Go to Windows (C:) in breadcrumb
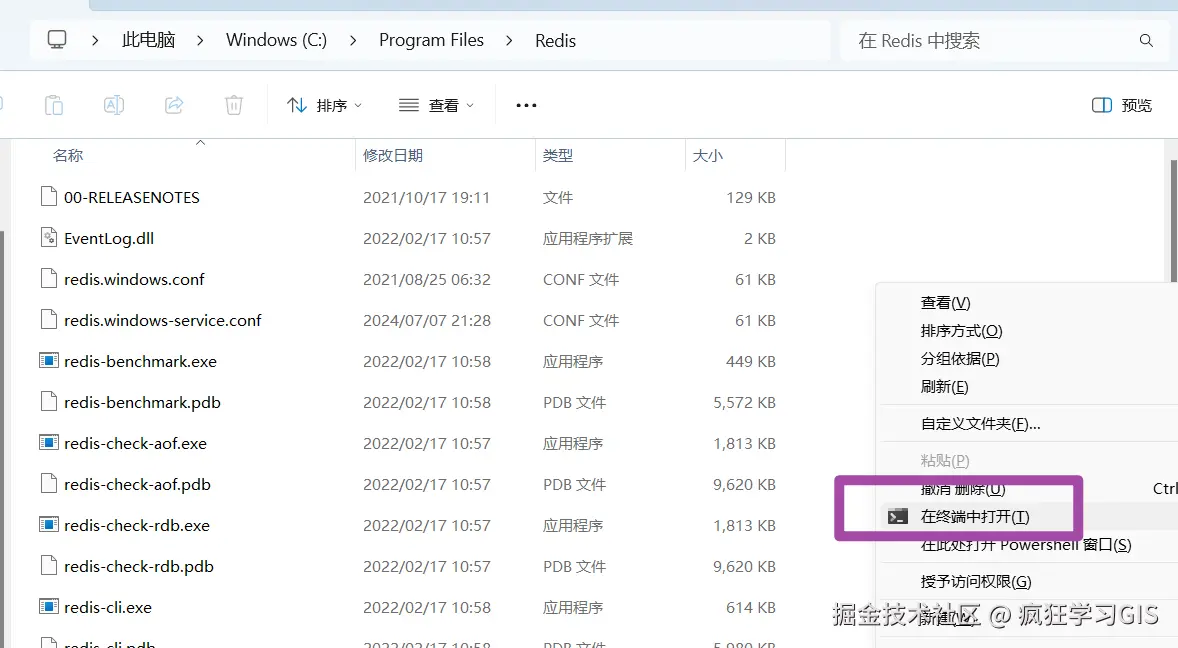Viewport: 1178px width, 648px height. pyautogui.click(x=276, y=40)
